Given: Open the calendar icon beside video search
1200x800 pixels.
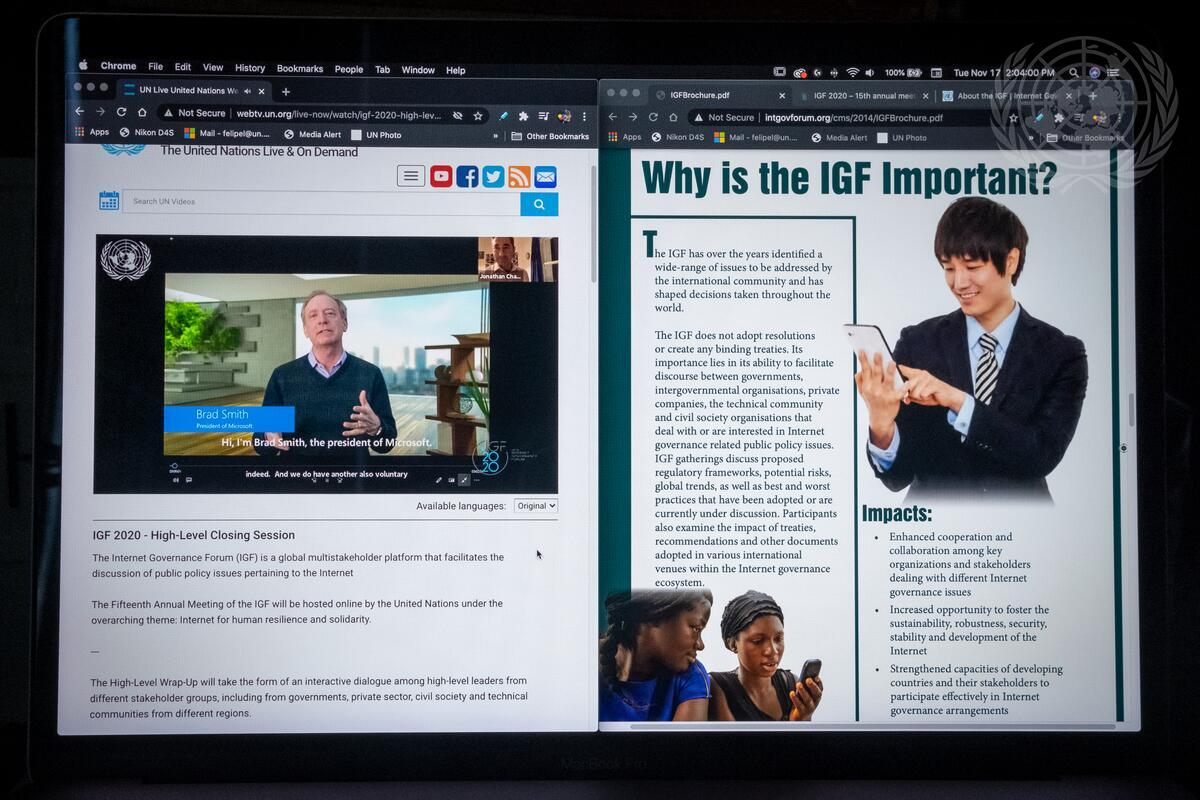Looking at the screenshot, I should tap(109, 201).
